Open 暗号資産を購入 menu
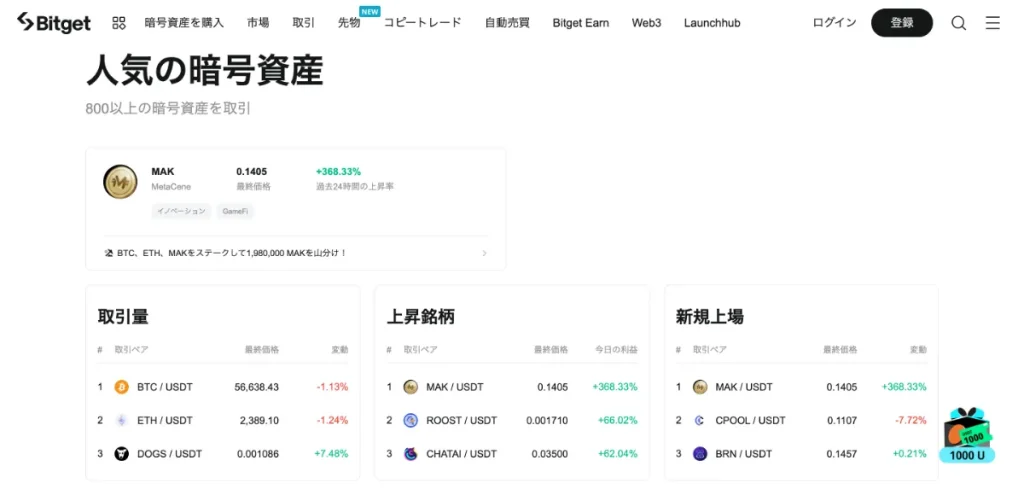The height and width of the screenshot is (495, 1024). [184, 23]
